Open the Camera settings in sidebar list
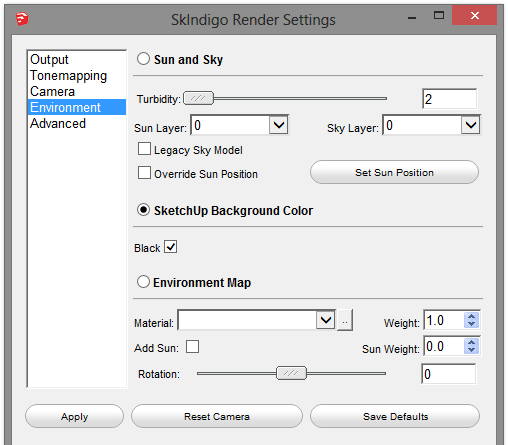Image resolution: width=508 pixels, height=445 pixels. 52,92
